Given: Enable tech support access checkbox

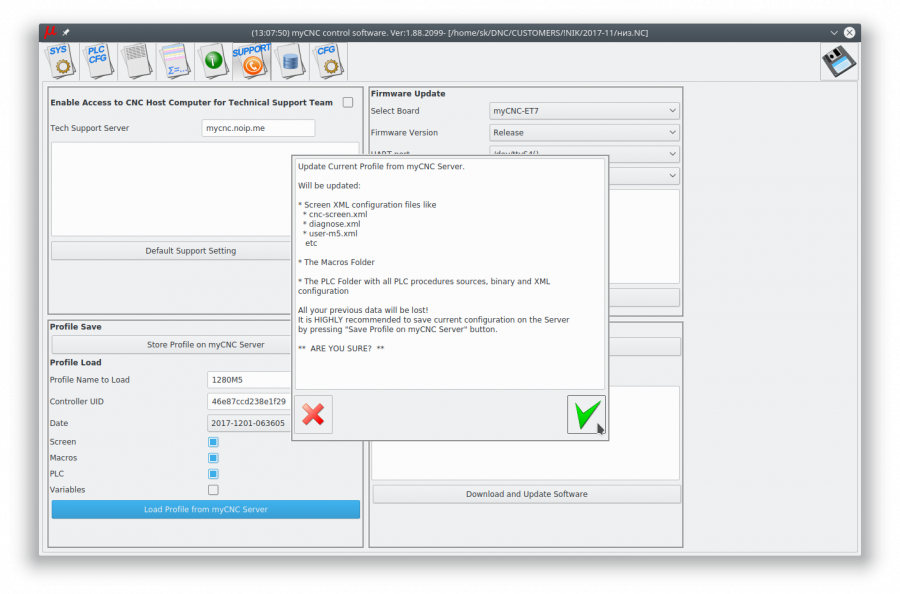Looking at the screenshot, I should pos(348,102).
